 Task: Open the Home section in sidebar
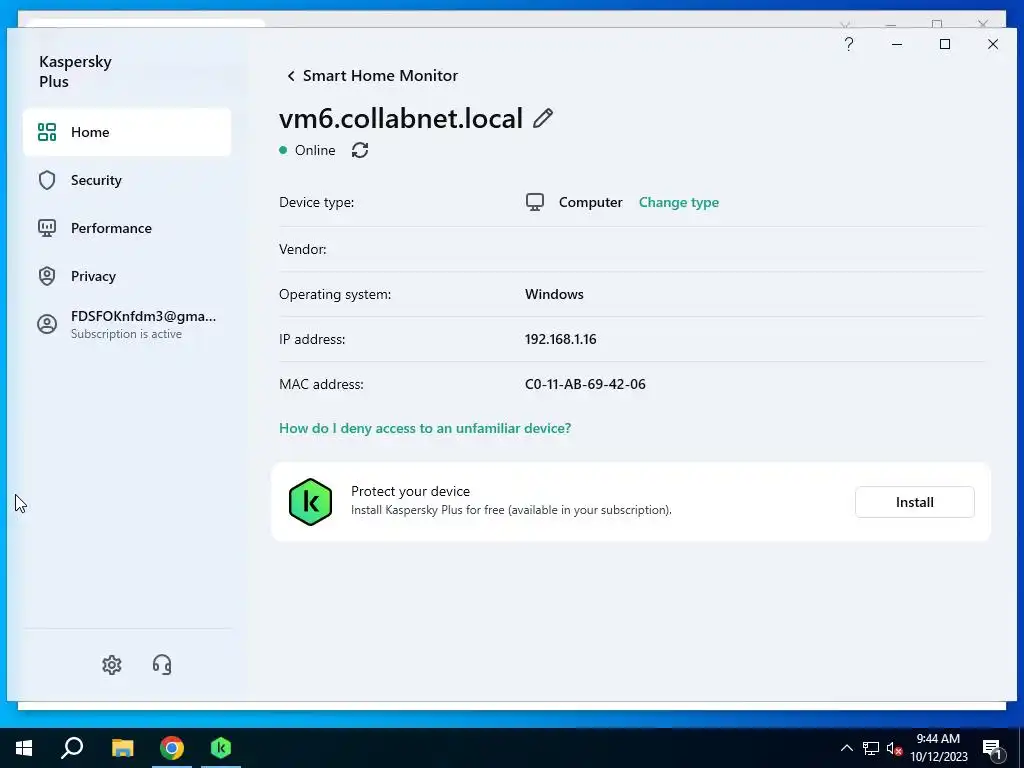(127, 132)
